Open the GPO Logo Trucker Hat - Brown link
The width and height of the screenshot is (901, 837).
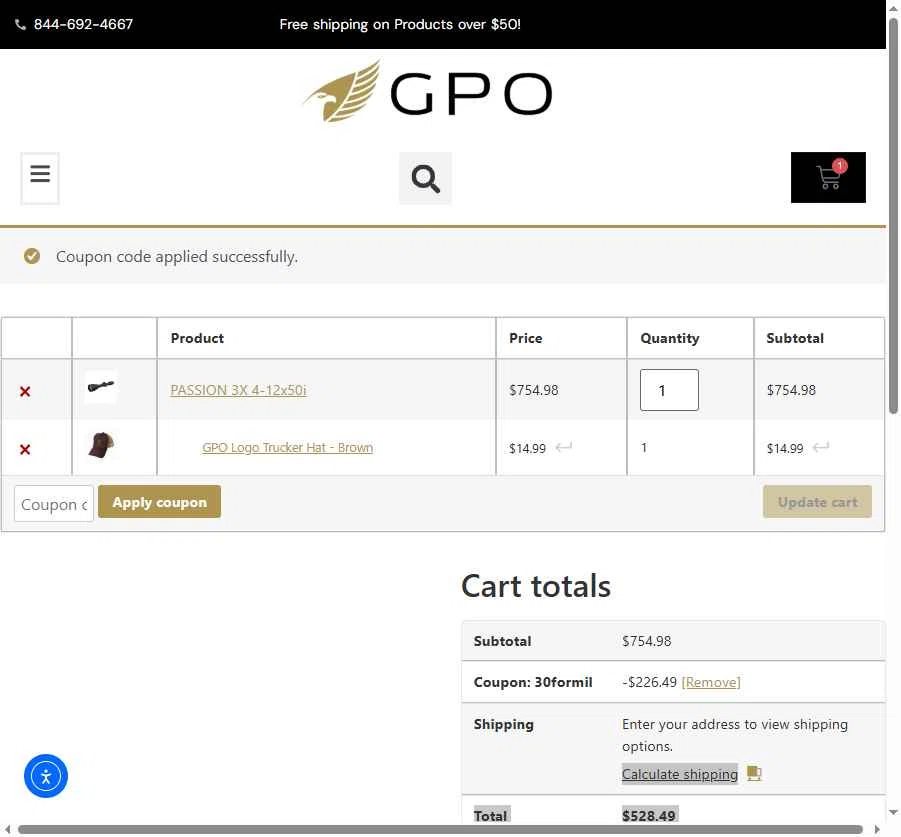pos(287,448)
